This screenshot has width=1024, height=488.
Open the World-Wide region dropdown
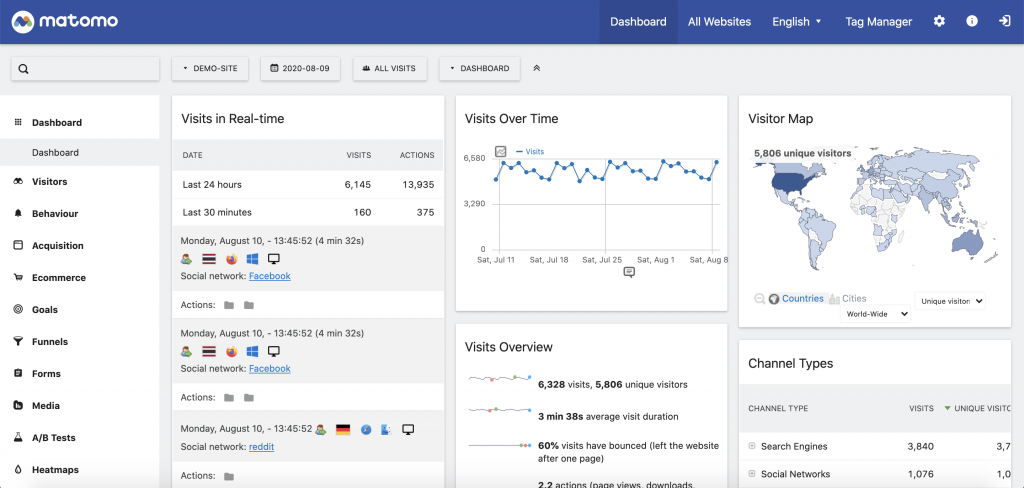875,314
